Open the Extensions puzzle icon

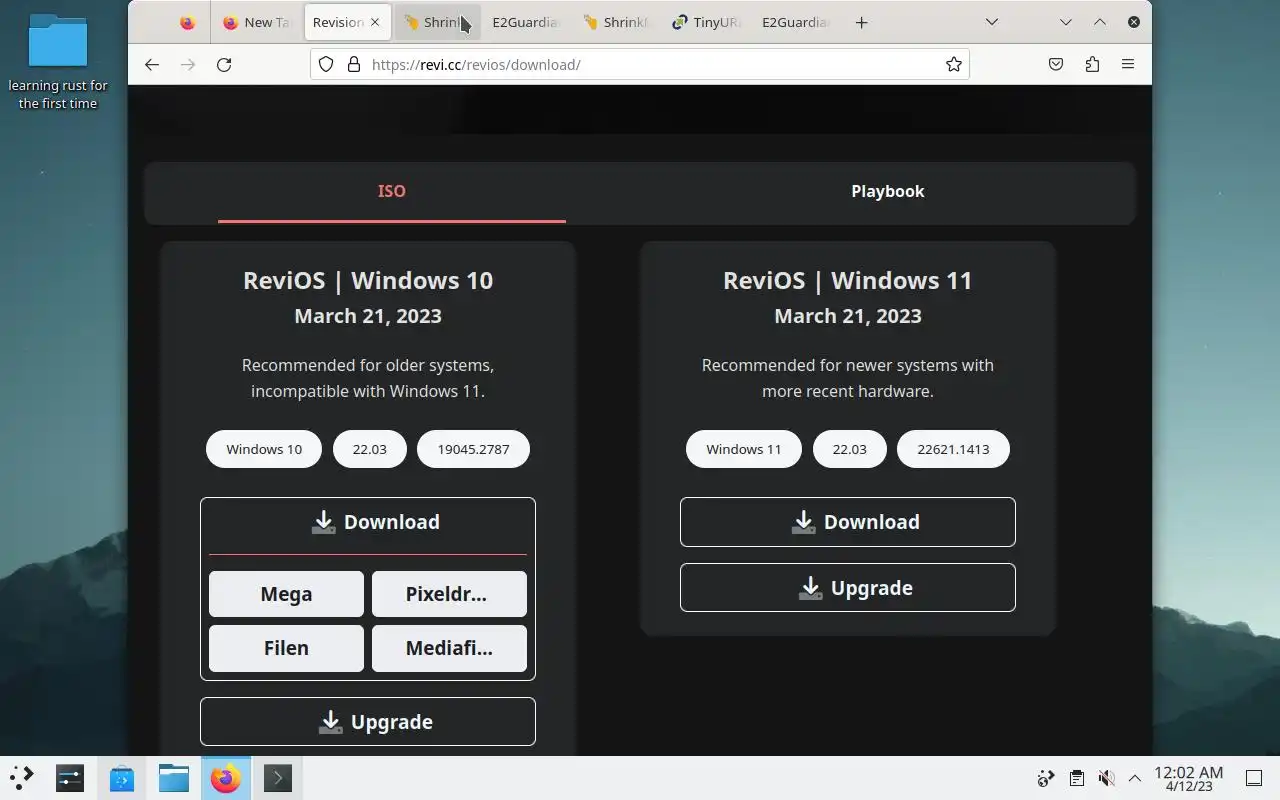point(1092,64)
